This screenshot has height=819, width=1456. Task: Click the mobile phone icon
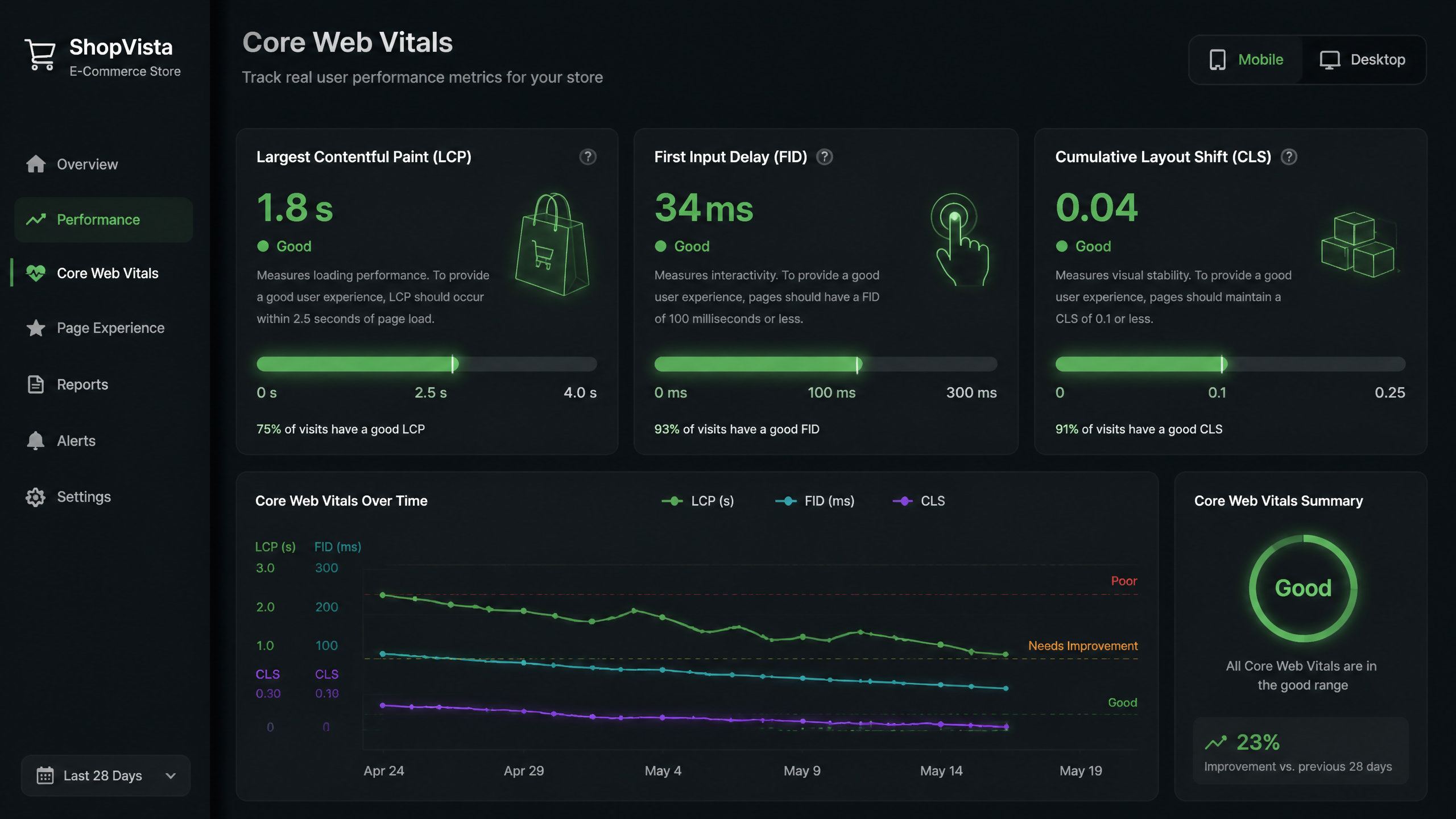(x=1217, y=60)
